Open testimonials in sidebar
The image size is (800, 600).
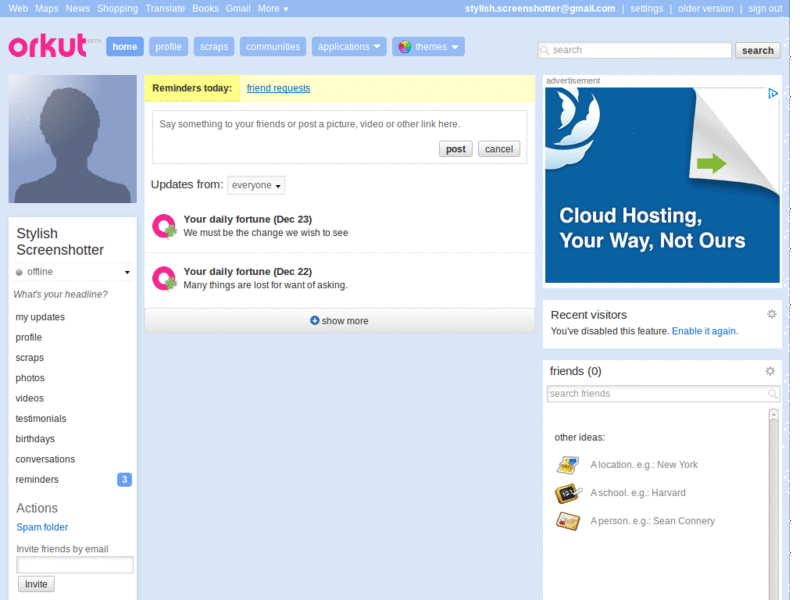click(x=41, y=419)
